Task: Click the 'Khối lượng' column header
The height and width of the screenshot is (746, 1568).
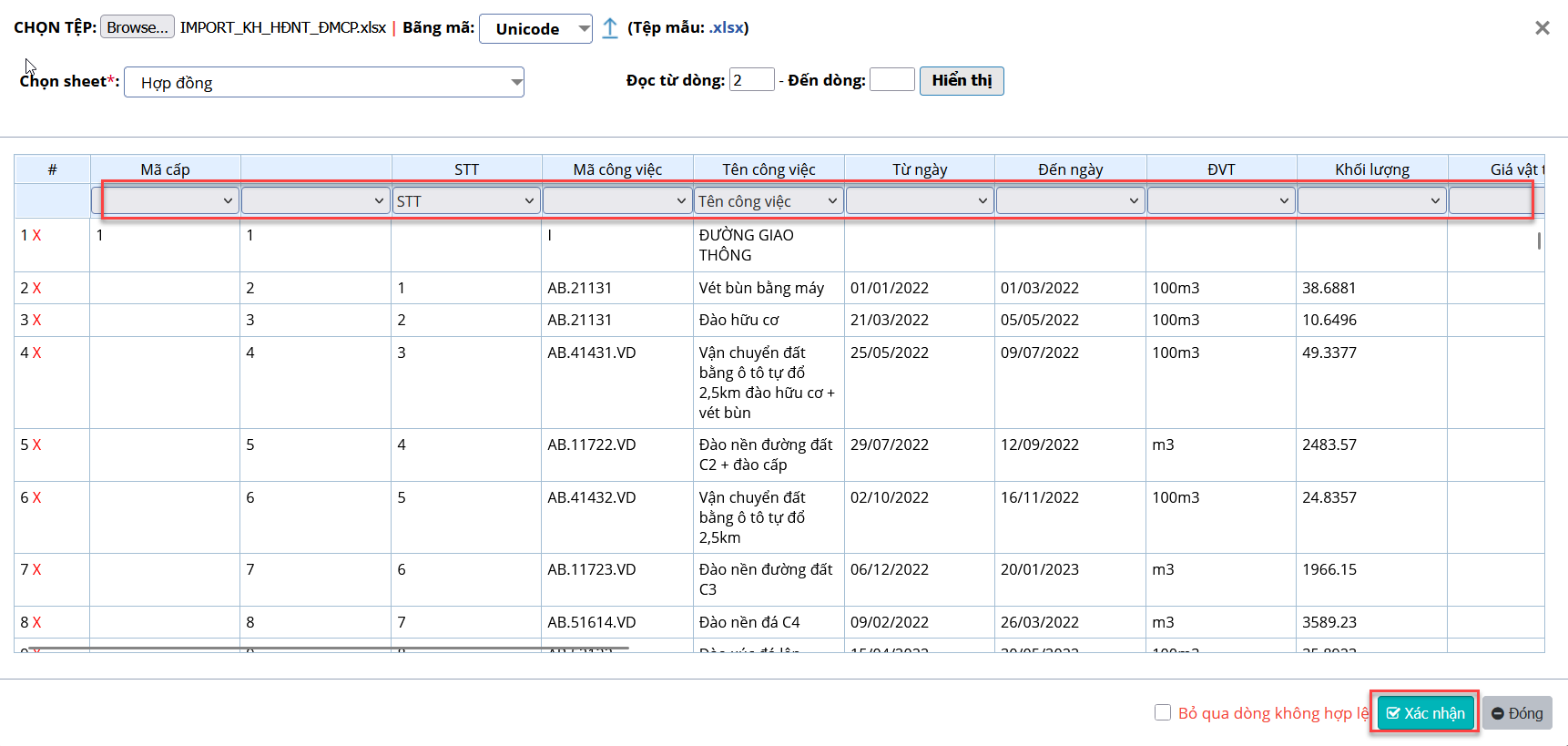Action: coord(1372,169)
